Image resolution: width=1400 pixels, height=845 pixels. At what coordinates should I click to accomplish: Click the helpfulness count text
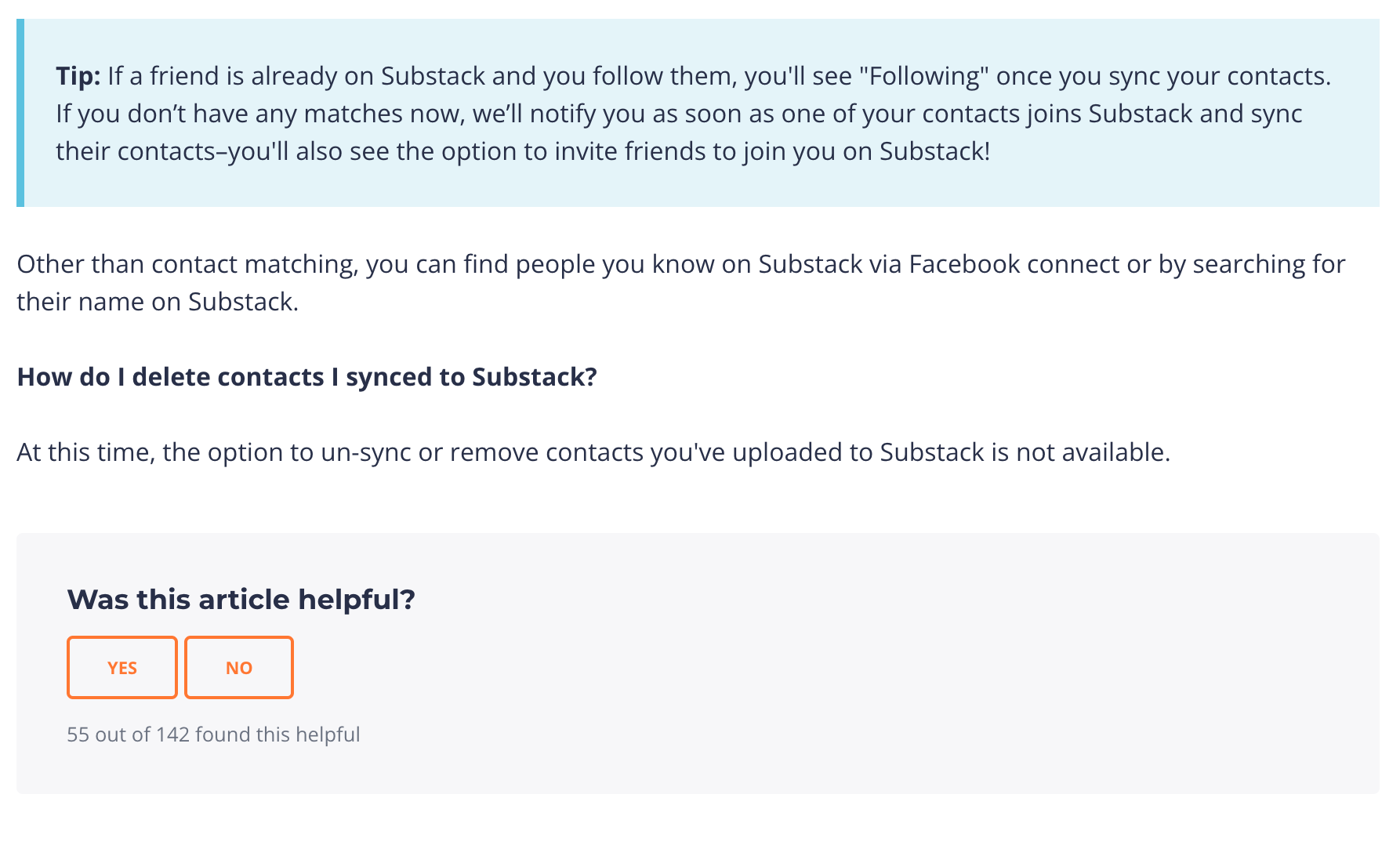[x=213, y=734]
